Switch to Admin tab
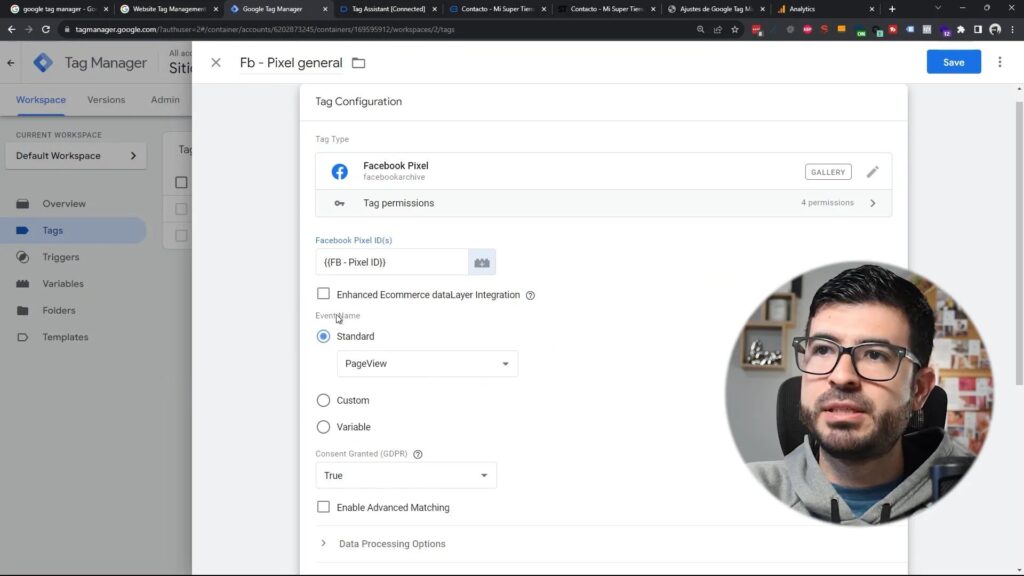The width and height of the screenshot is (1024, 576). pos(165,100)
